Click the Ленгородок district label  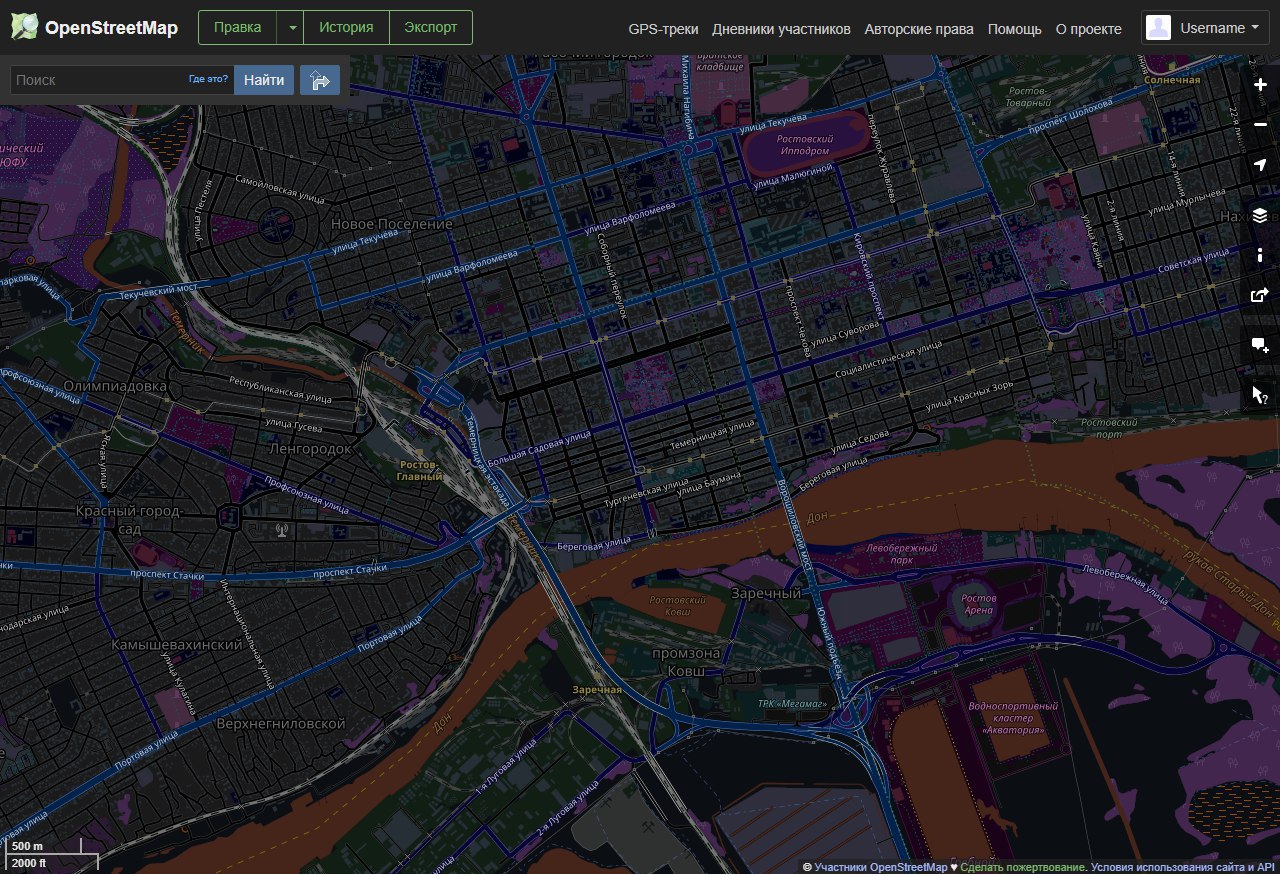tap(310, 449)
